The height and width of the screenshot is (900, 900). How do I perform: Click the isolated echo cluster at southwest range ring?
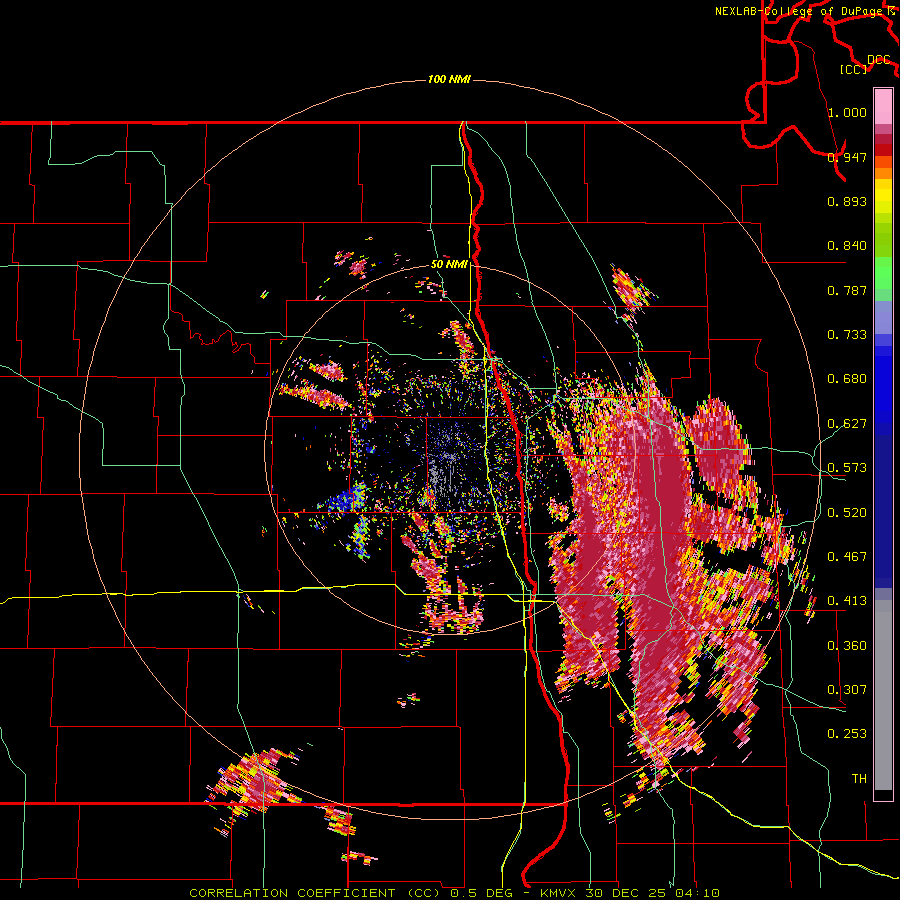pos(255,781)
